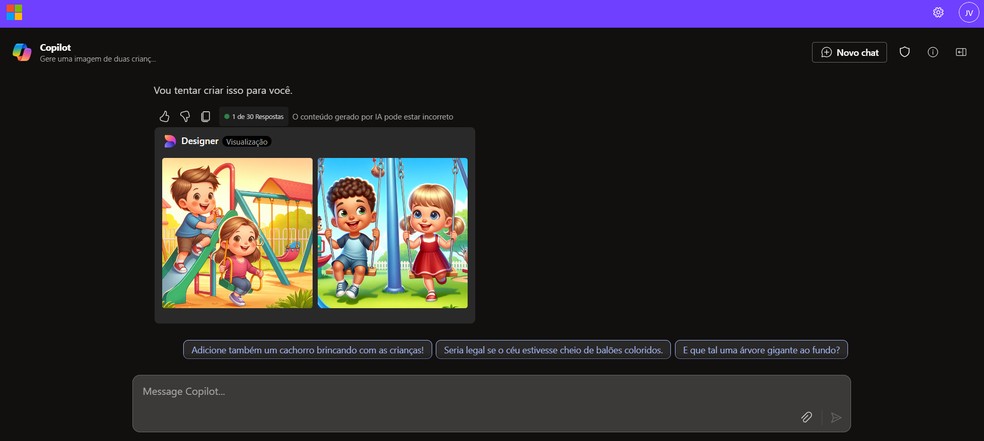Open the JV account avatar

[969, 13]
